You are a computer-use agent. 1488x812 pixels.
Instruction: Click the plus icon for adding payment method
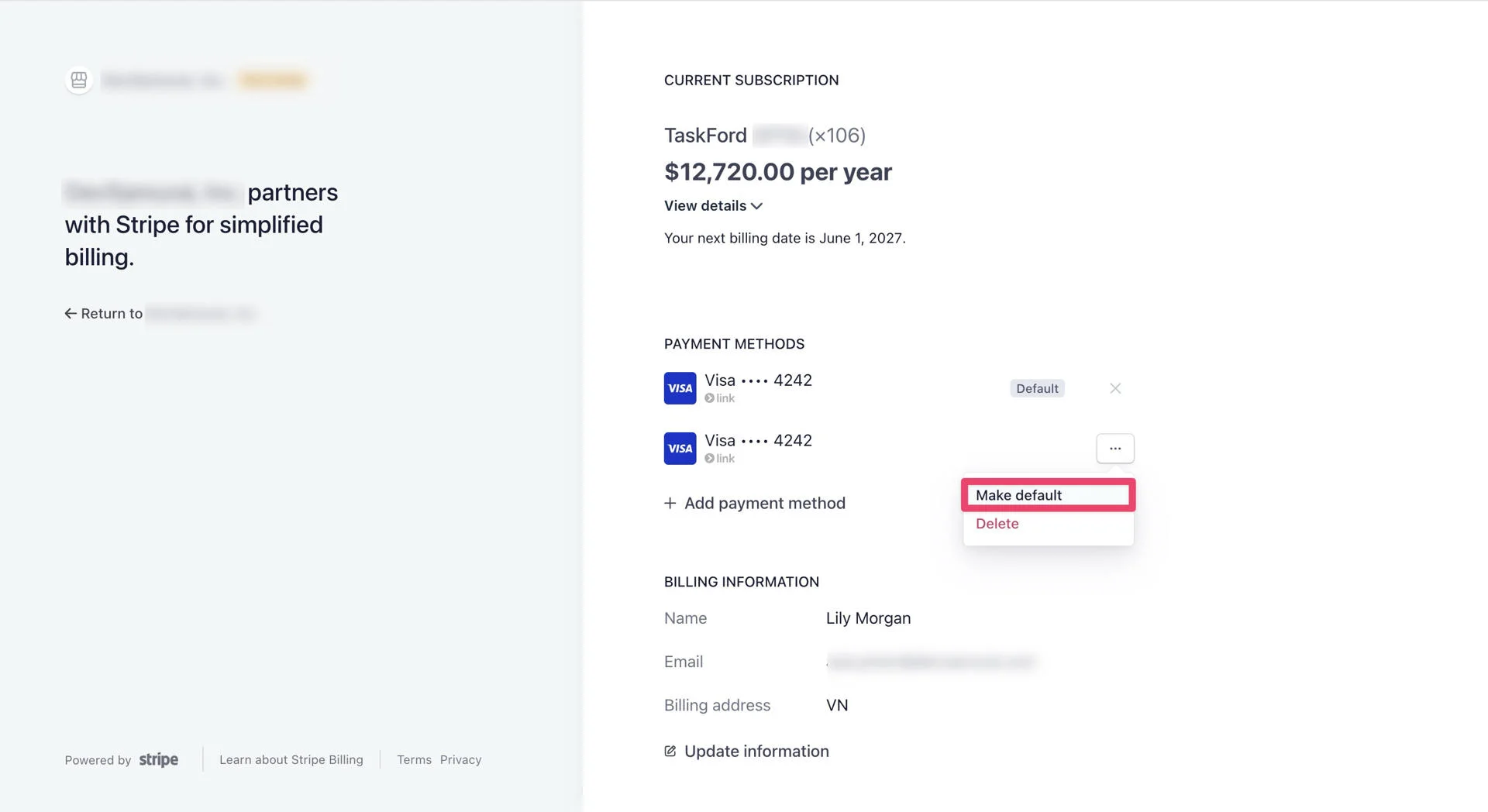pyautogui.click(x=670, y=503)
